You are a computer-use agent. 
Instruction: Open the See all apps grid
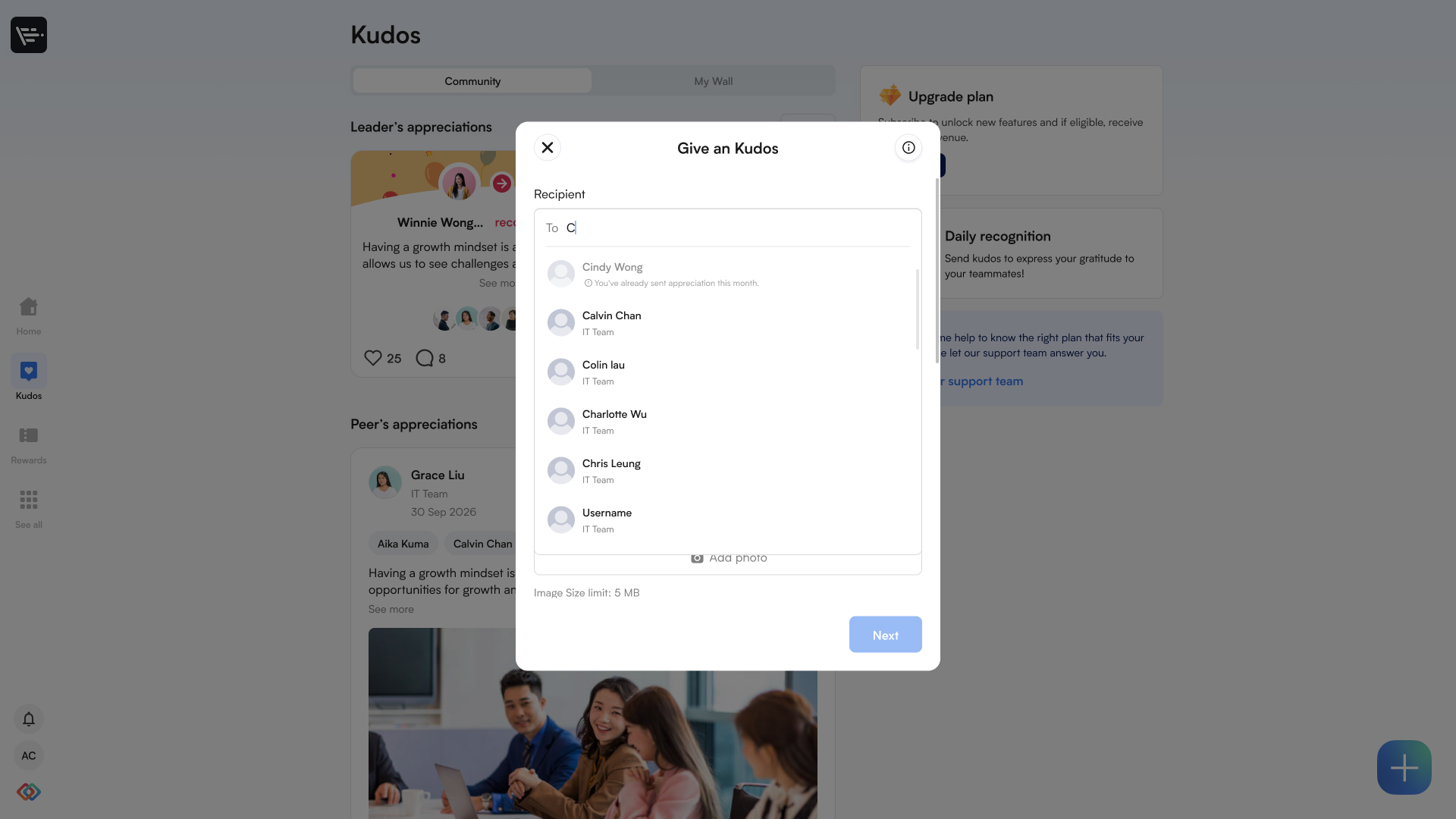[29, 500]
